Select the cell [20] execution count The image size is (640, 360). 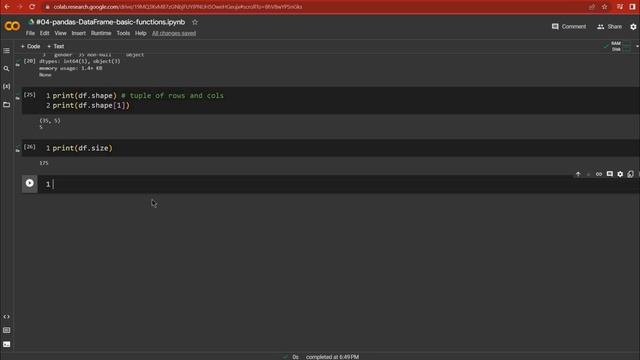(x=29, y=61)
